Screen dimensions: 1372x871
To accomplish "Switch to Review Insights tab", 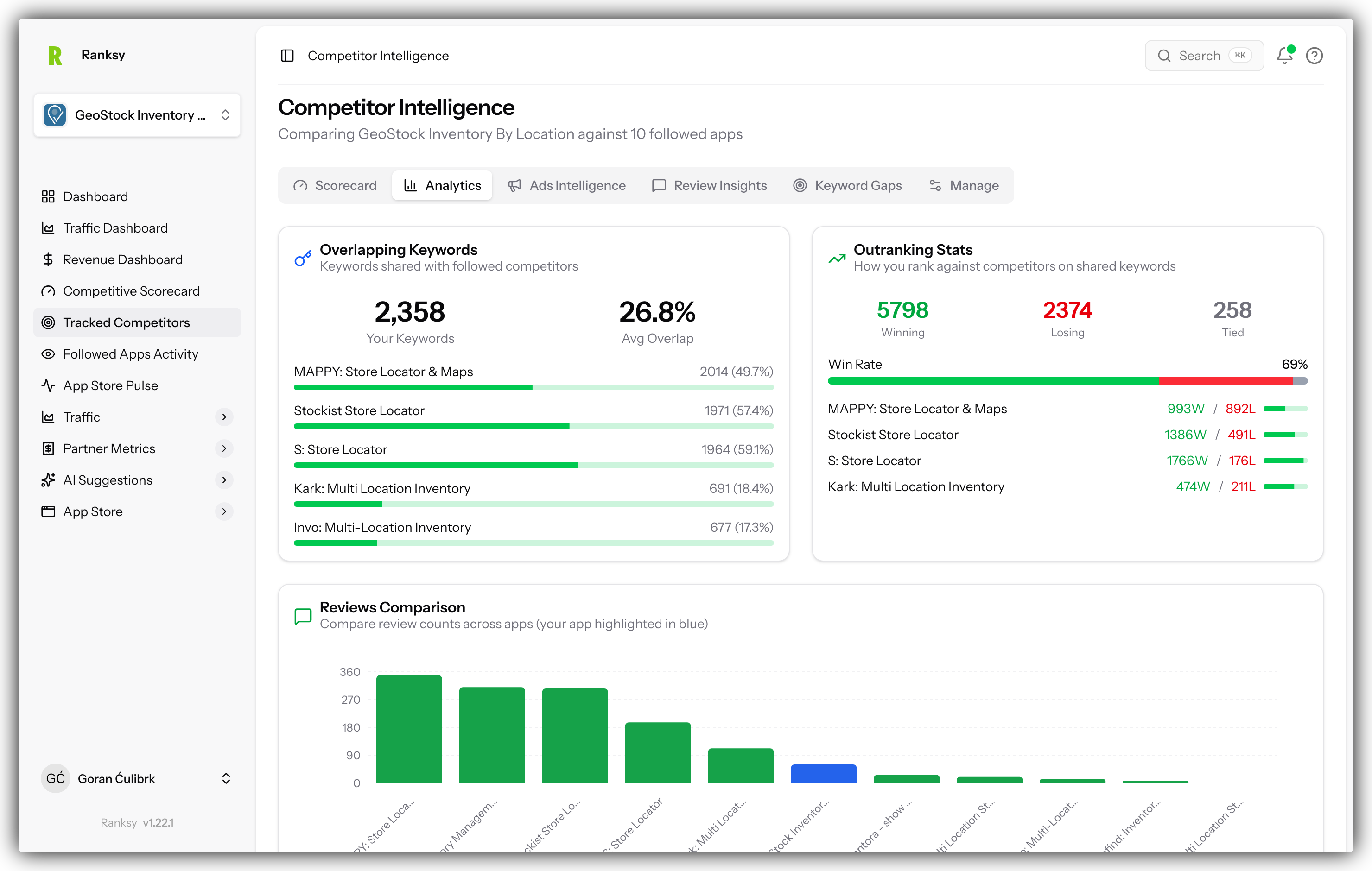I will [709, 185].
